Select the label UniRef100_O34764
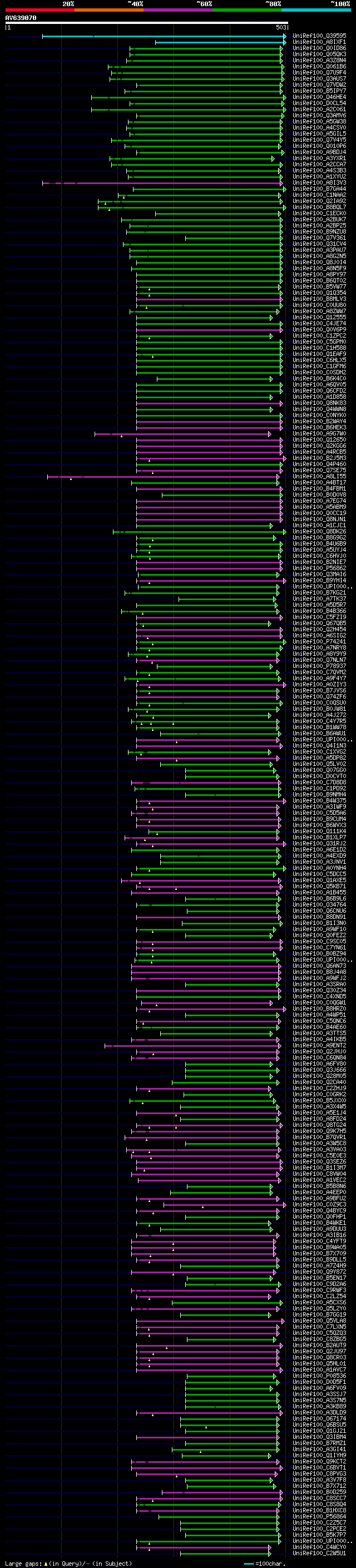This screenshot has height=1568, width=356. pos(319,904)
